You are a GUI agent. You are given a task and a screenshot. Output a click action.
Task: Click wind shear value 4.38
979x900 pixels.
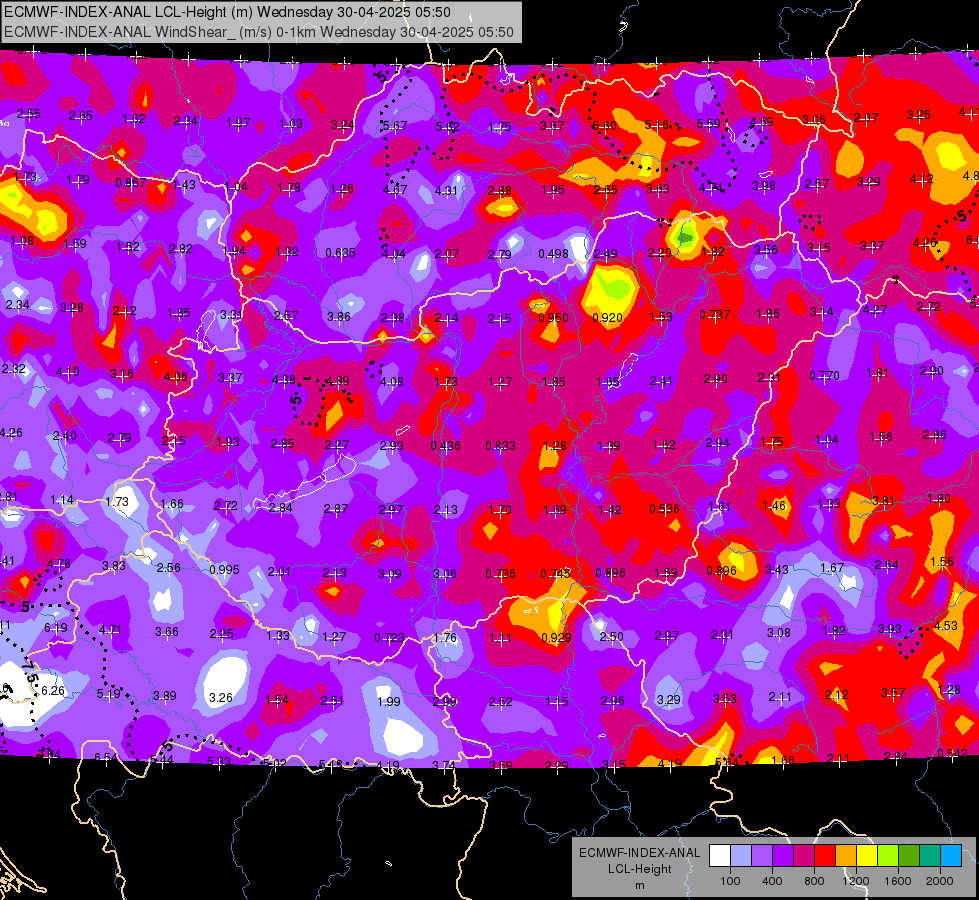coord(284,380)
